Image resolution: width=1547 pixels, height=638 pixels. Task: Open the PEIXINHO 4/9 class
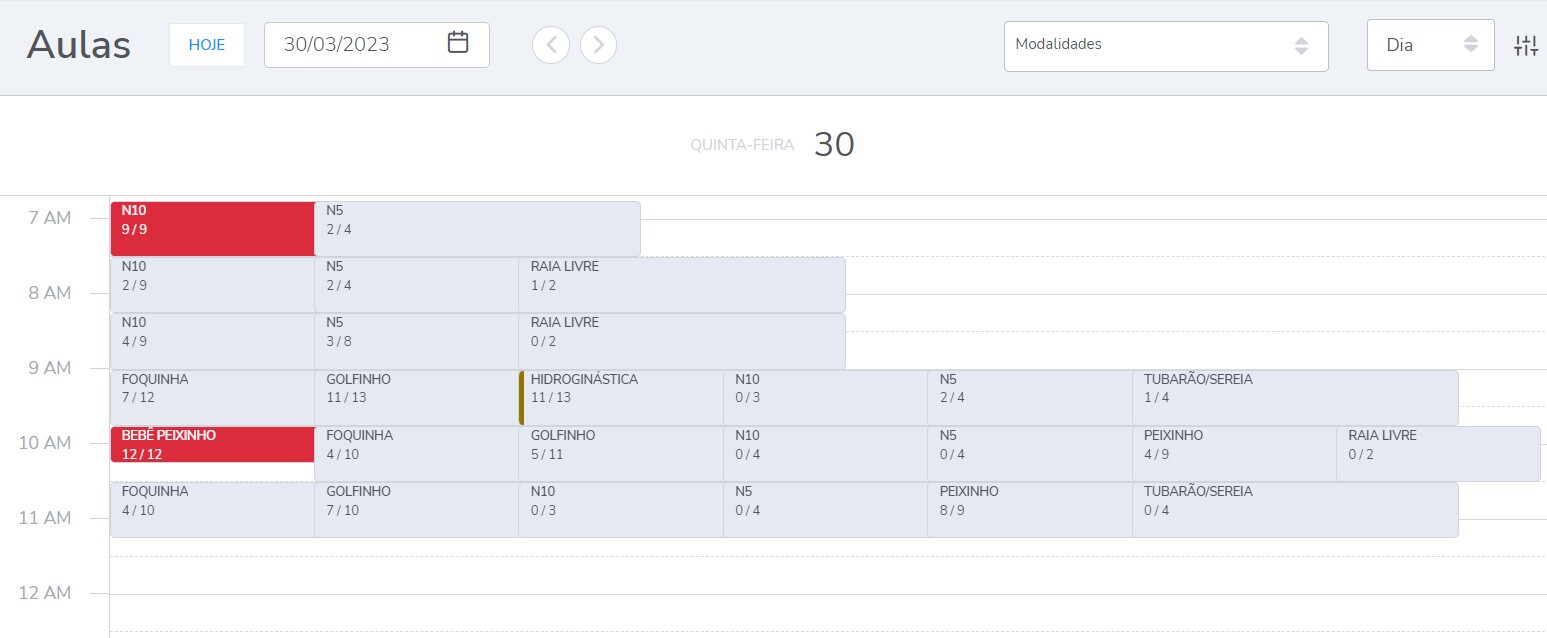pyautogui.click(x=1234, y=454)
